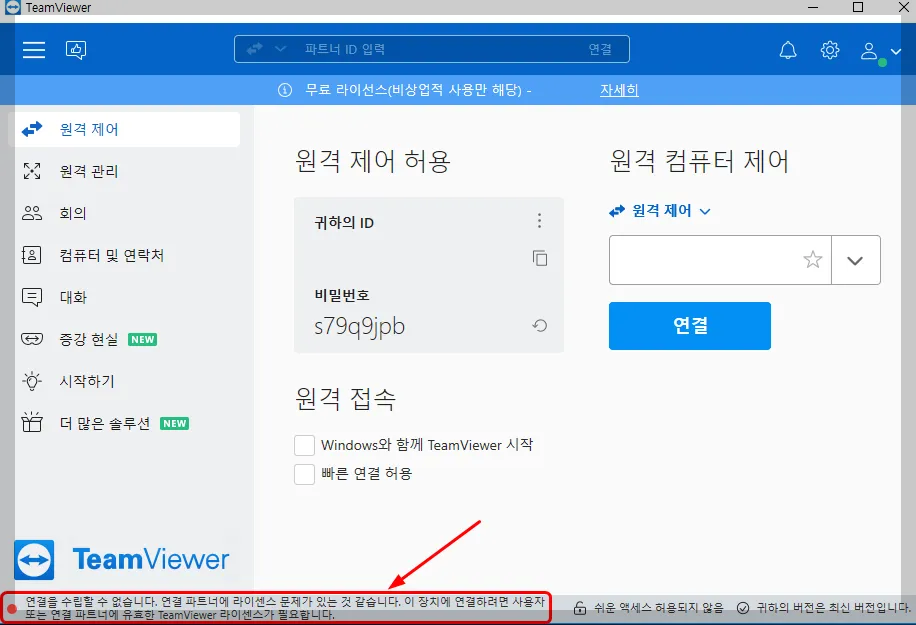Minimize the TeamViewer window
The width and height of the screenshot is (916, 625).
[x=813, y=7]
